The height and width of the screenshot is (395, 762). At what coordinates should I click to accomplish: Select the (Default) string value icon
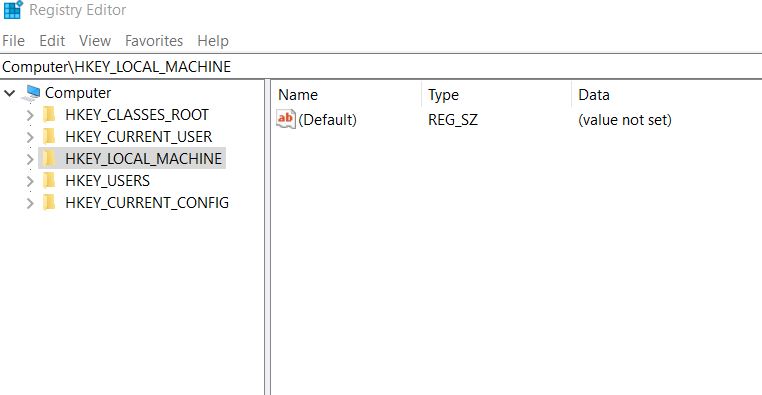tap(286, 119)
